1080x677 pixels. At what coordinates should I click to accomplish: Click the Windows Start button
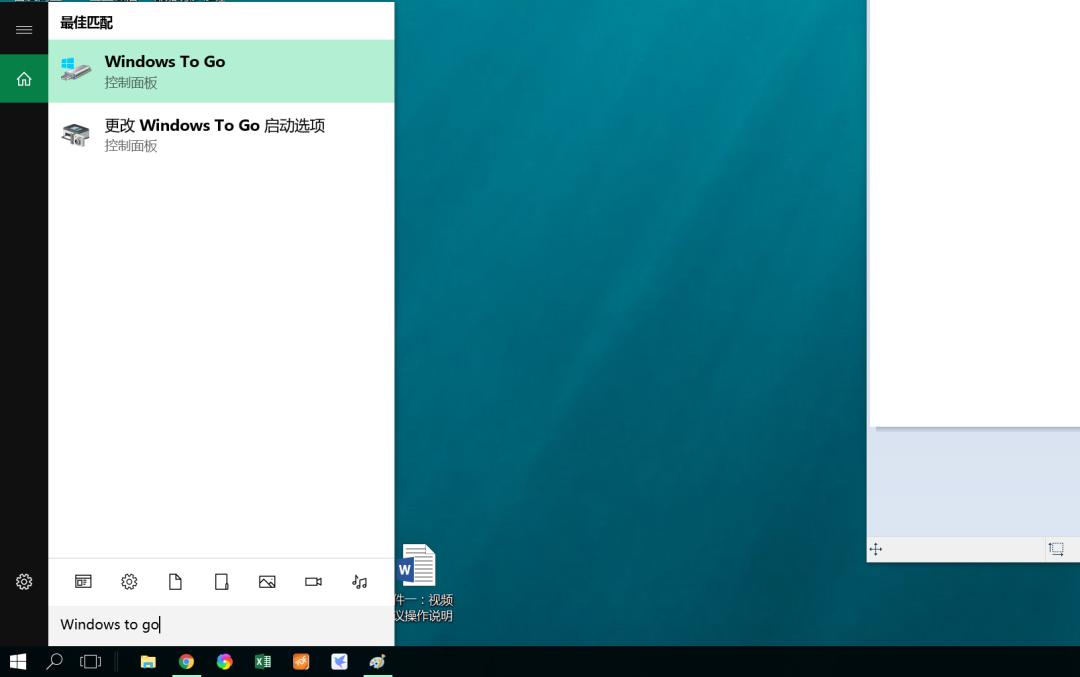(x=18, y=661)
